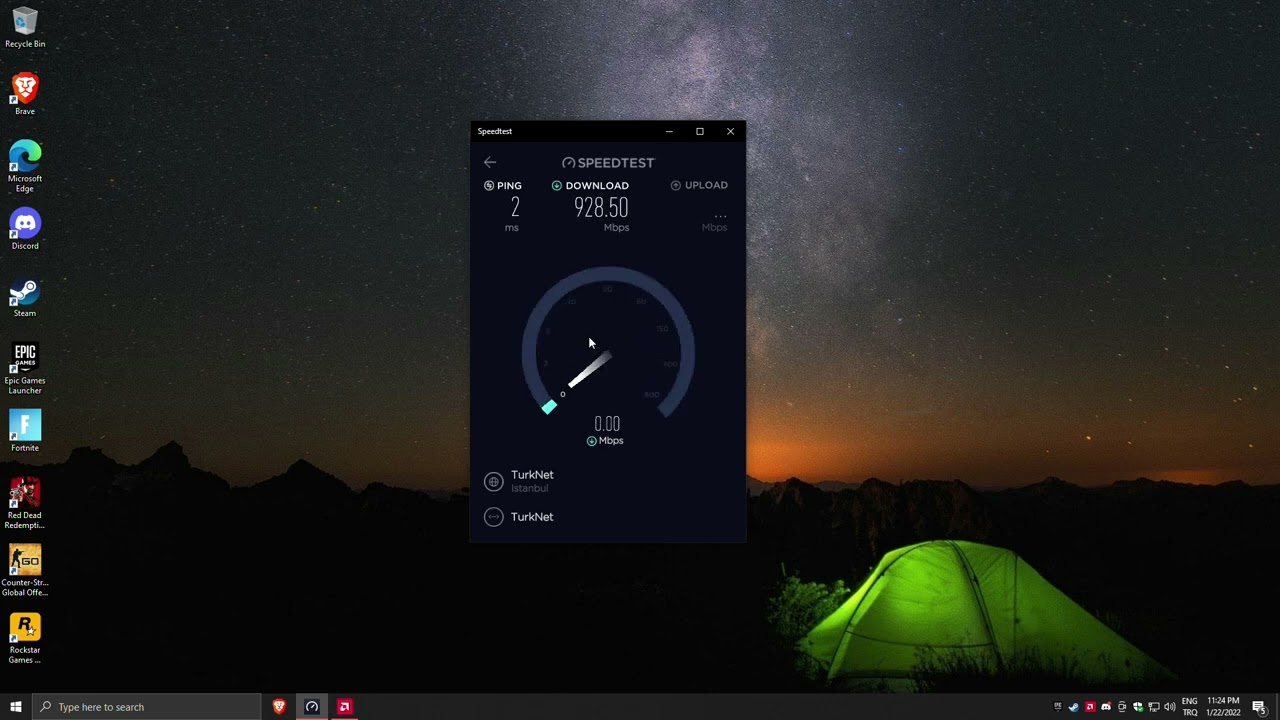This screenshot has width=1280, height=720.
Task: Open the AMD software taskbar button
Action: [344, 707]
